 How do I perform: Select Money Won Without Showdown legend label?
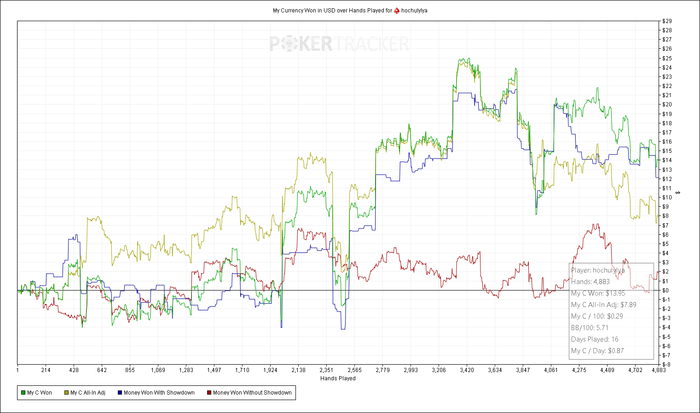tap(252, 393)
